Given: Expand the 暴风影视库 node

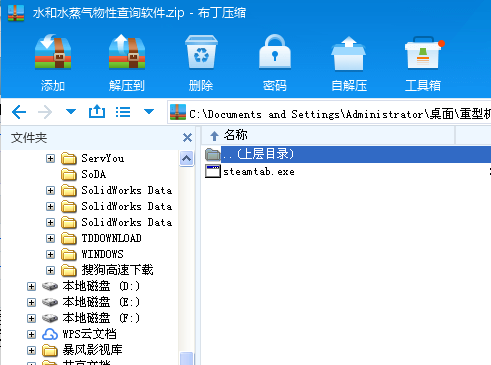Looking at the screenshot, I should [x=31, y=350].
